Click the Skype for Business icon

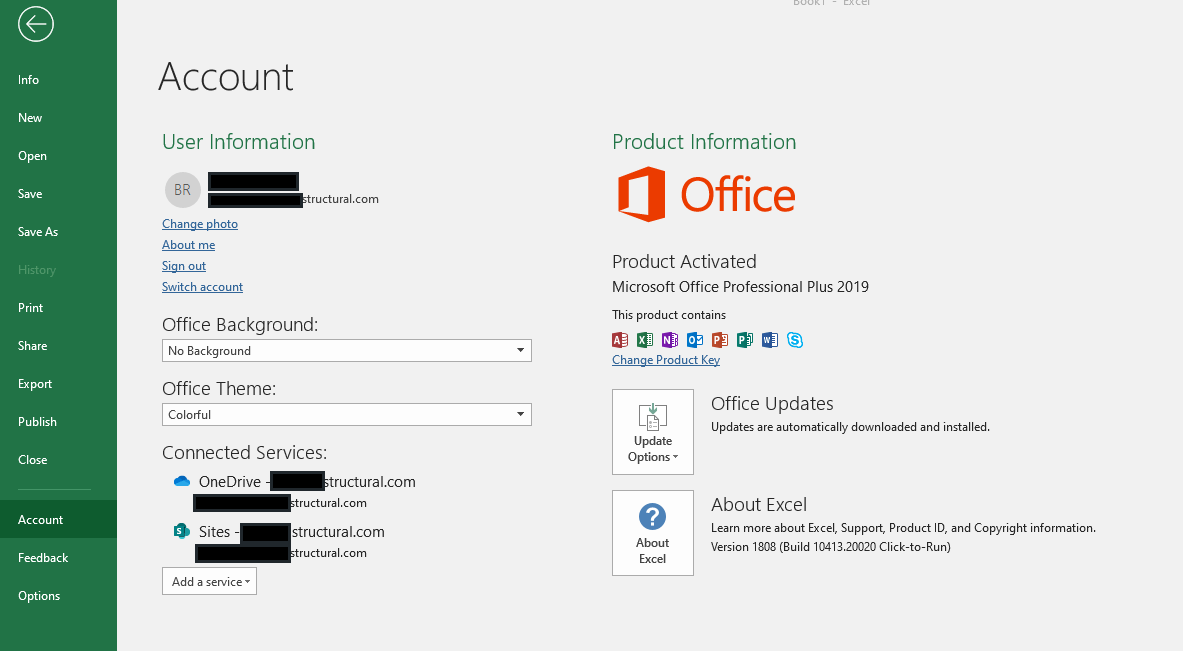794,339
